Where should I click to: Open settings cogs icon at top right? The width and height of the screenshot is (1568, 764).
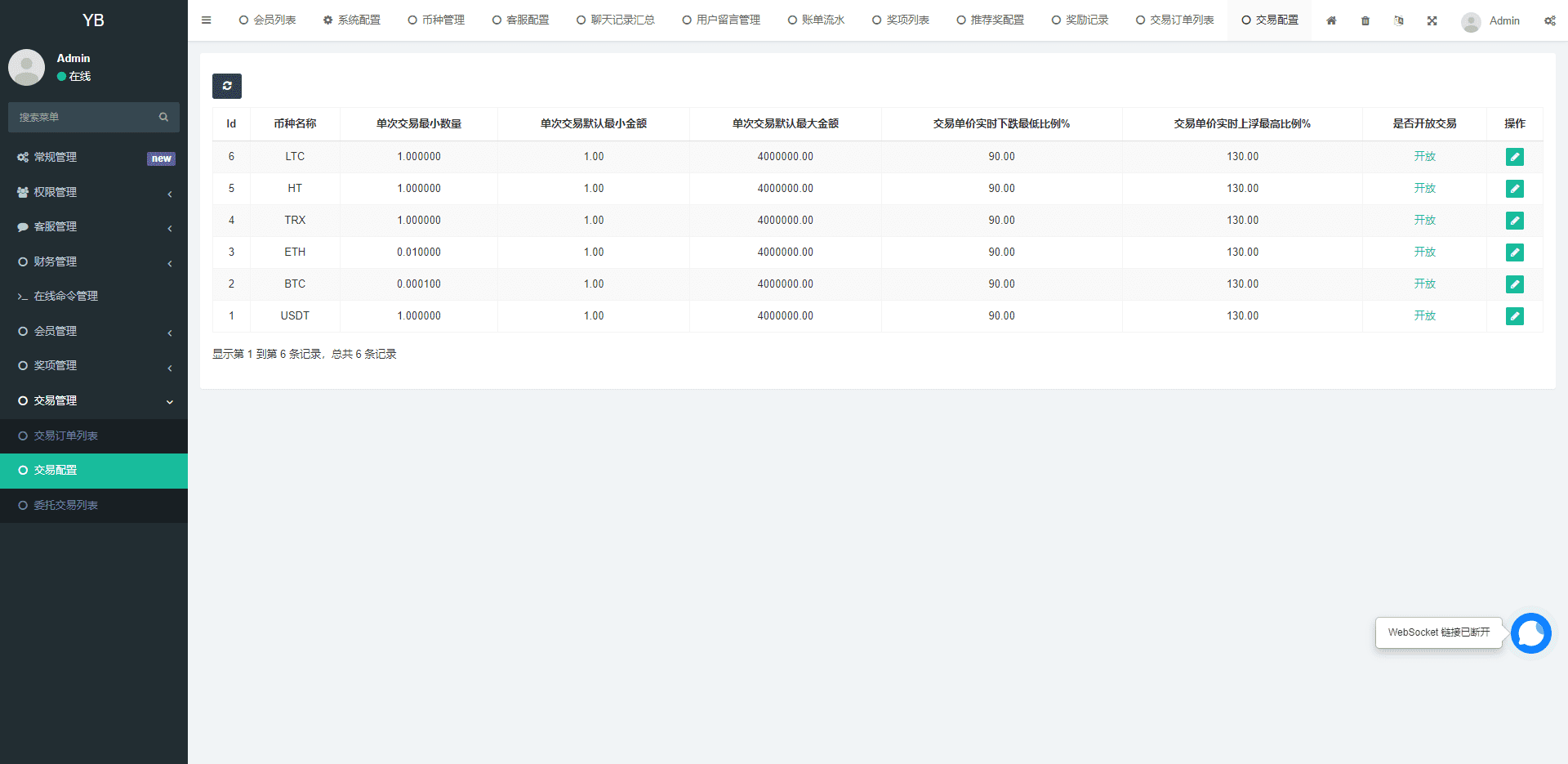[x=1549, y=20]
